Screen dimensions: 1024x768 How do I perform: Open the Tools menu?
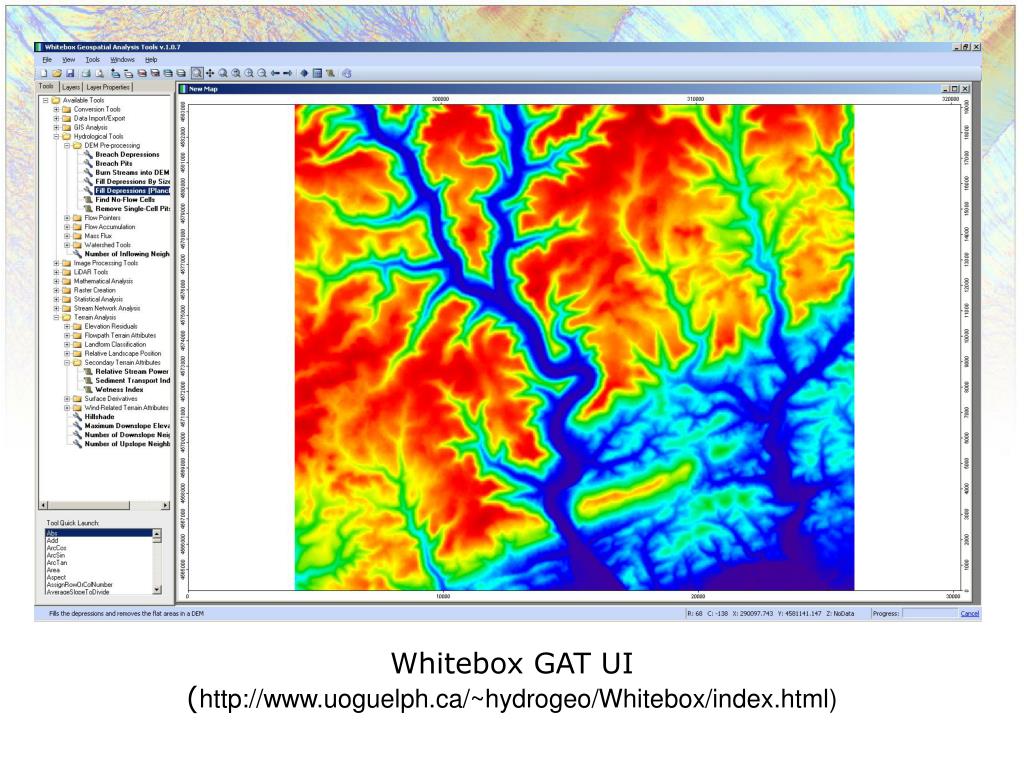[x=93, y=59]
